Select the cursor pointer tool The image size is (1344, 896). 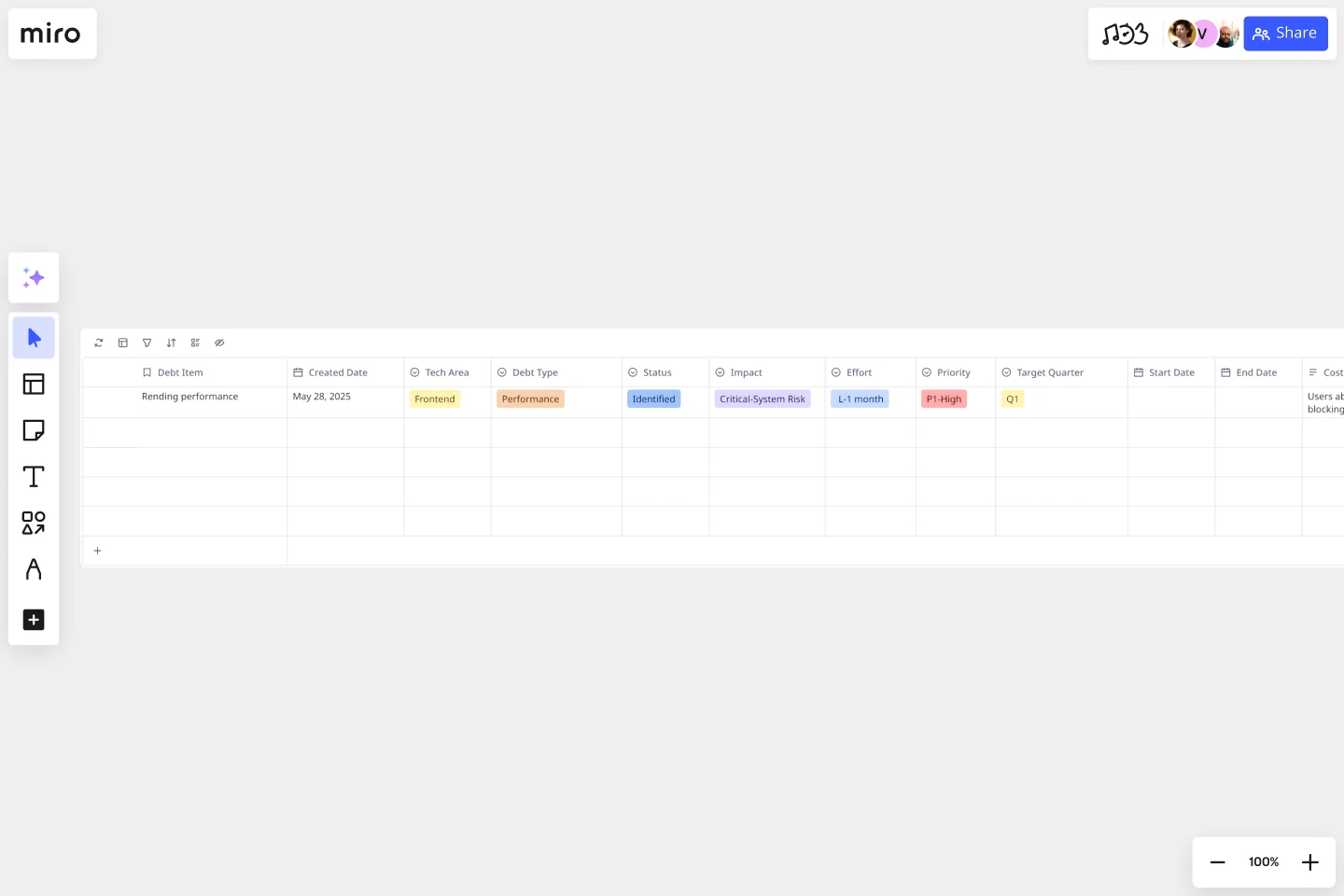pyautogui.click(x=34, y=338)
